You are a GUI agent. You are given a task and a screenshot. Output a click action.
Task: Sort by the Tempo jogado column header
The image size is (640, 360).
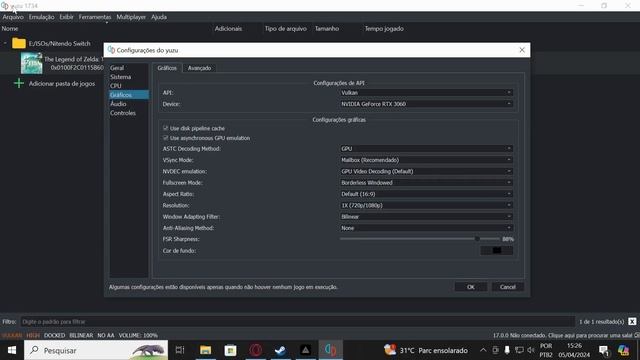click(x=384, y=29)
